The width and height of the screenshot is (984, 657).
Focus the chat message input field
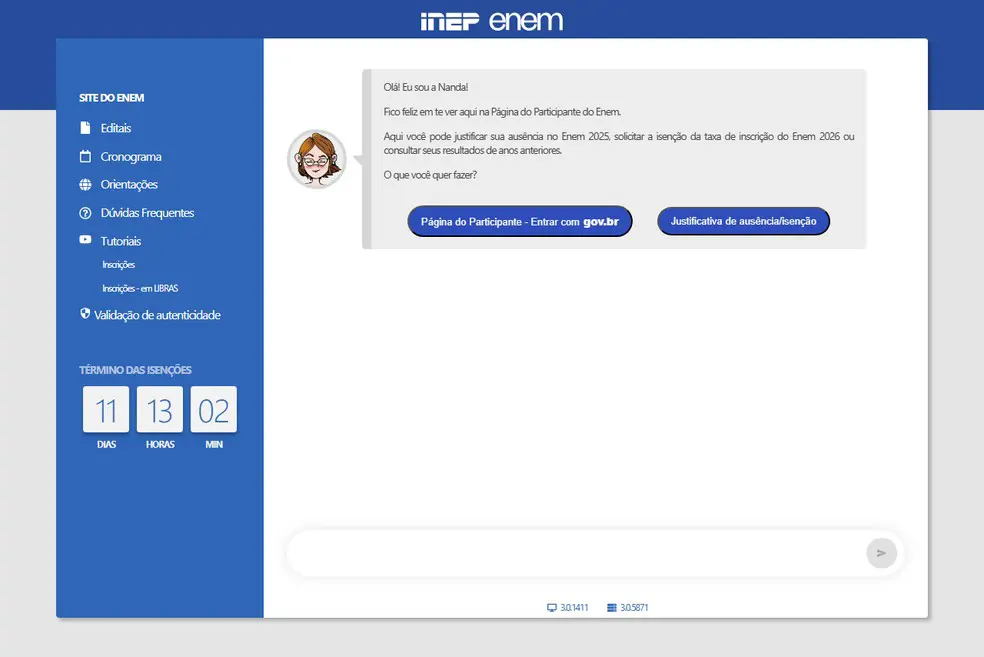577,553
